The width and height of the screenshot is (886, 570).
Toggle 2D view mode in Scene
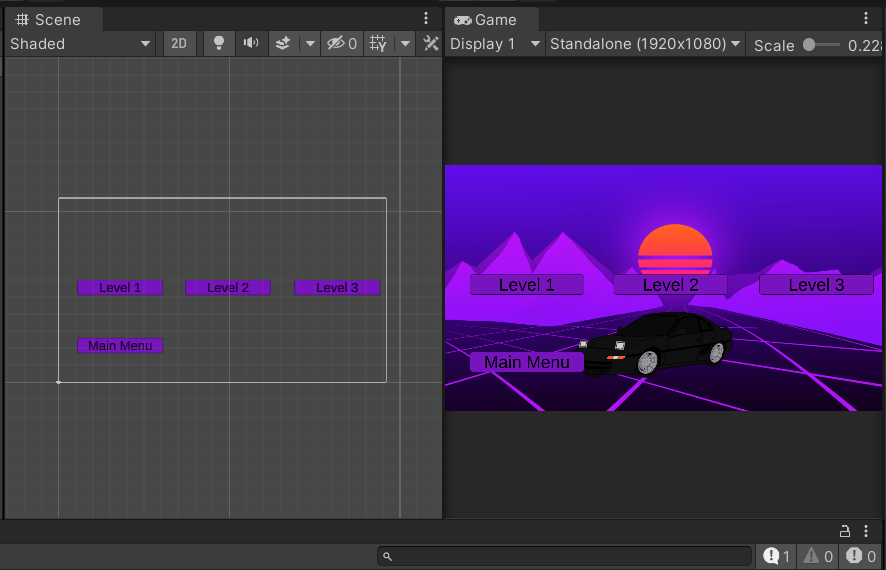[179, 43]
